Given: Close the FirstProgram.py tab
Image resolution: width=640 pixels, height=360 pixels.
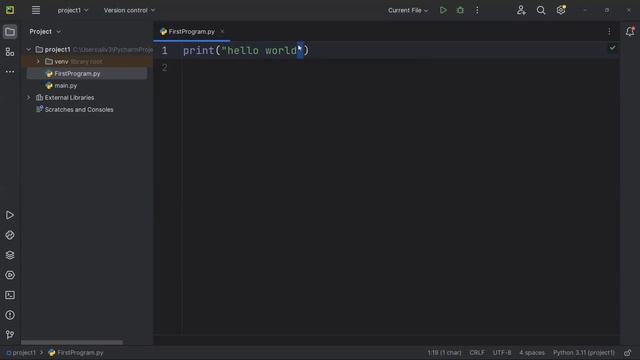Looking at the screenshot, I should 222,31.
